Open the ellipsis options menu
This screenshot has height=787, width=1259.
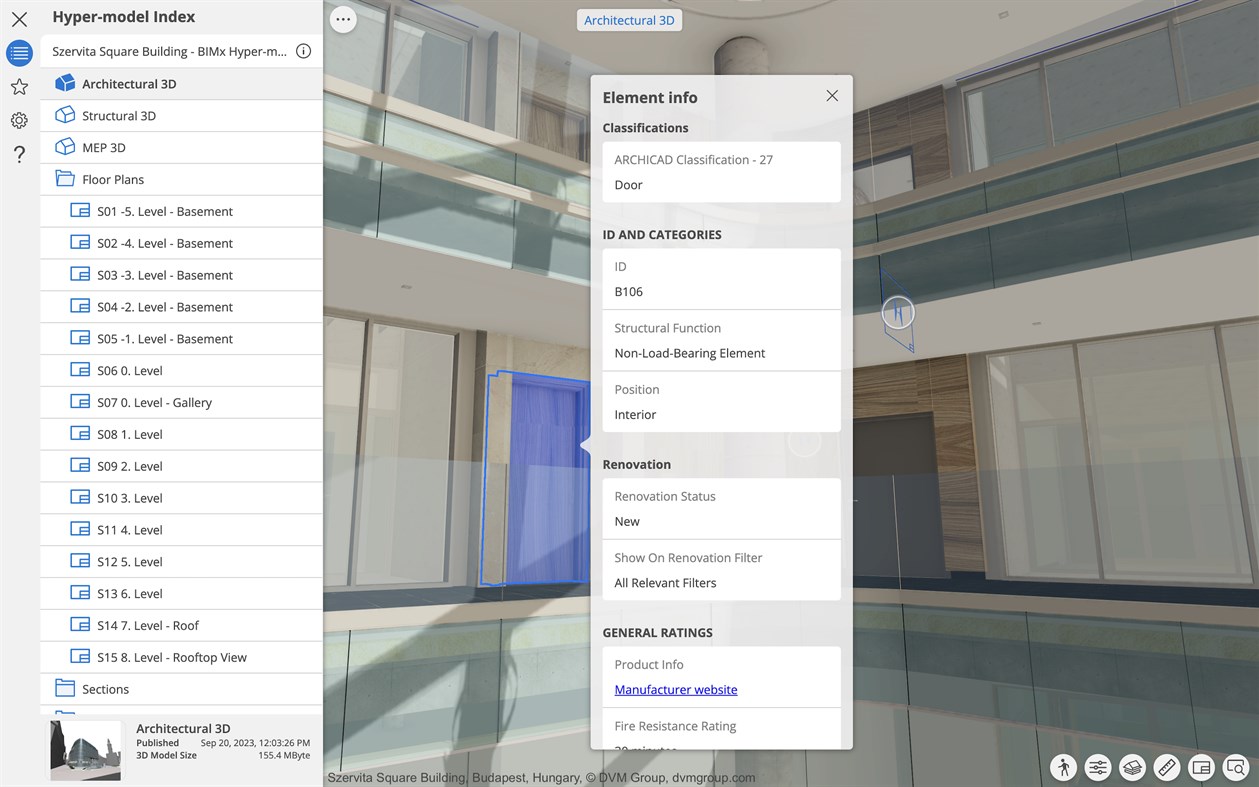[343, 19]
